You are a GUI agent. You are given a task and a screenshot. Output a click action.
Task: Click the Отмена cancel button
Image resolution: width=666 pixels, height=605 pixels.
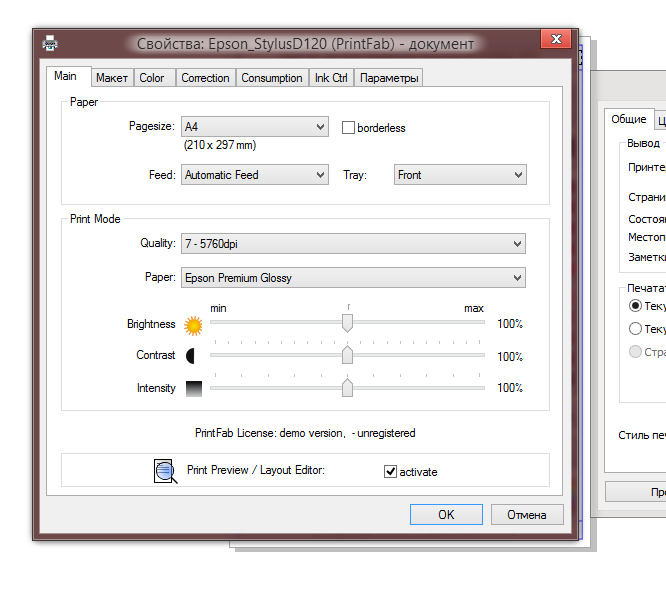[x=527, y=515]
